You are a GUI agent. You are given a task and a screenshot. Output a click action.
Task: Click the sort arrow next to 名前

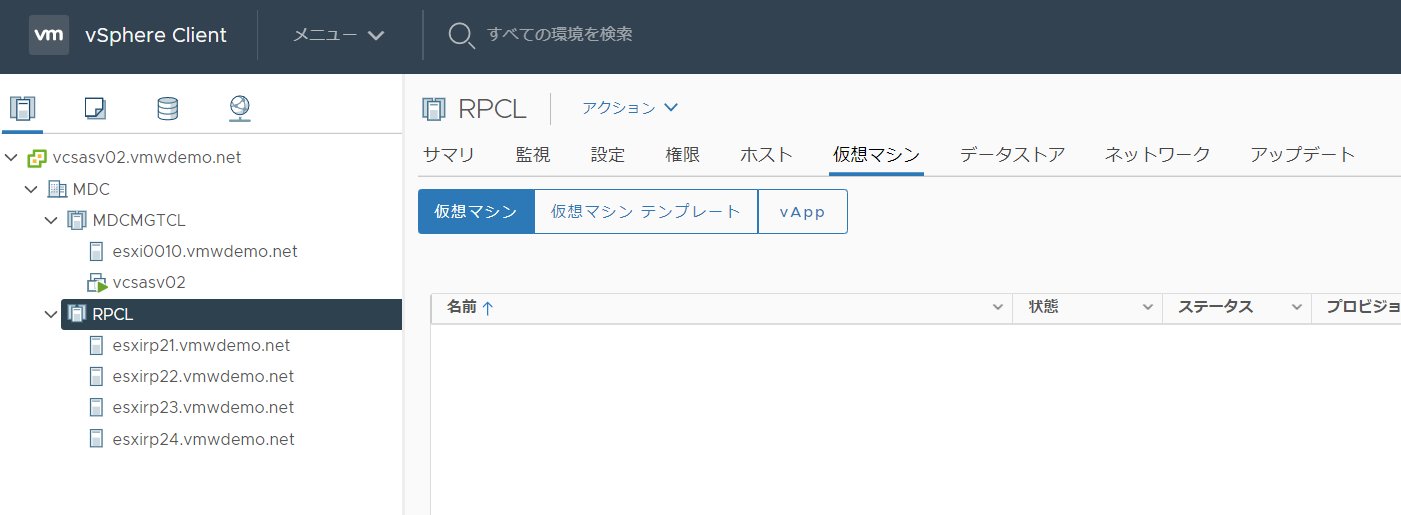tap(488, 308)
